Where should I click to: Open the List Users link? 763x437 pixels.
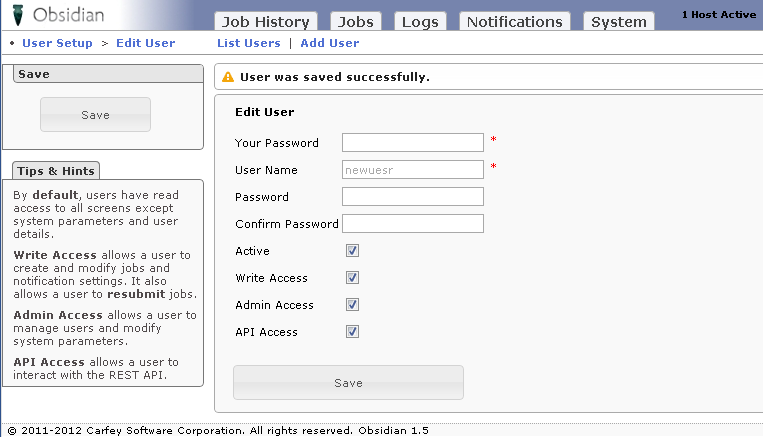249,43
